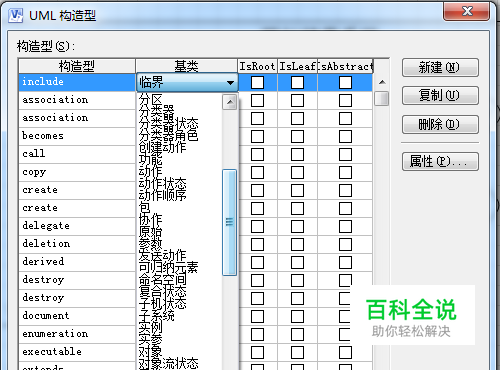Close the UML 构造型 dialog

[467, 12]
